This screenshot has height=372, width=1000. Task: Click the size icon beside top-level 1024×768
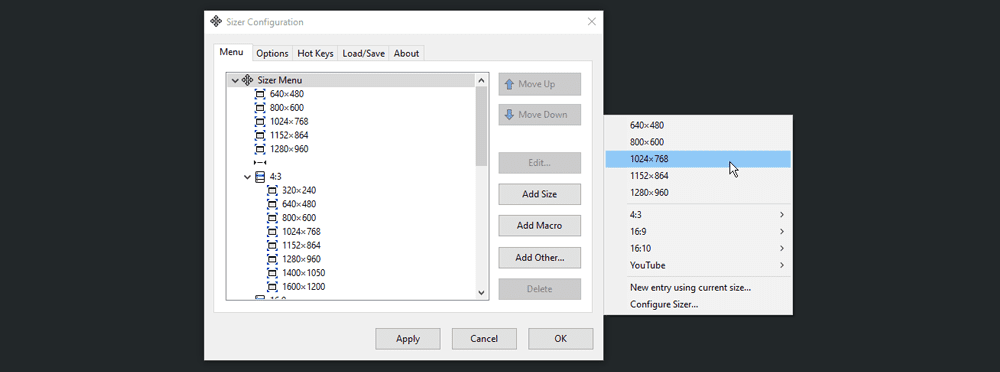point(260,122)
